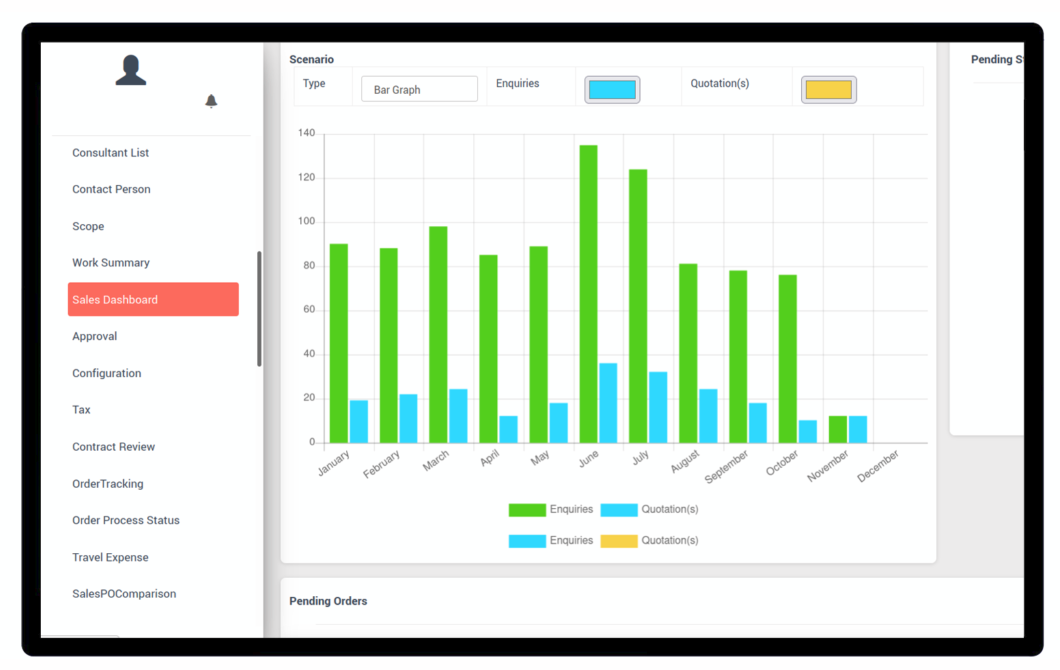Click the green October enquiries bar
This screenshot has height=670, width=1060.
[x=788, y=359]
